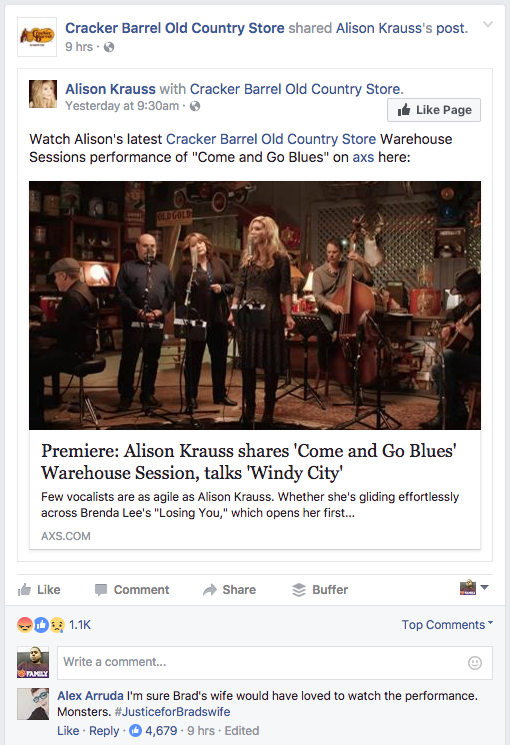This screenshot has width=510, height=745.
Task: Open Alex Arruda's profile link
Action: (90, 696)
